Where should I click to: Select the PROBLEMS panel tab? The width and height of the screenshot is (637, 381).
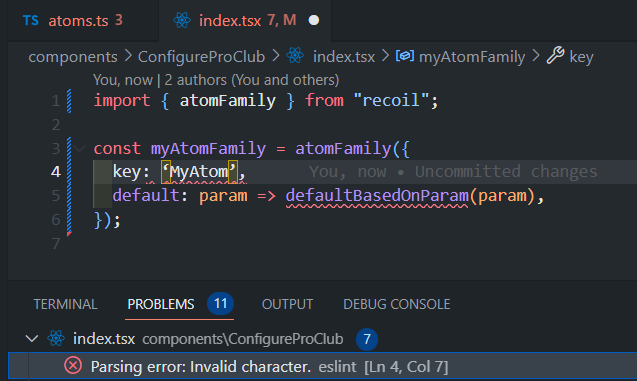coord(161,304)
